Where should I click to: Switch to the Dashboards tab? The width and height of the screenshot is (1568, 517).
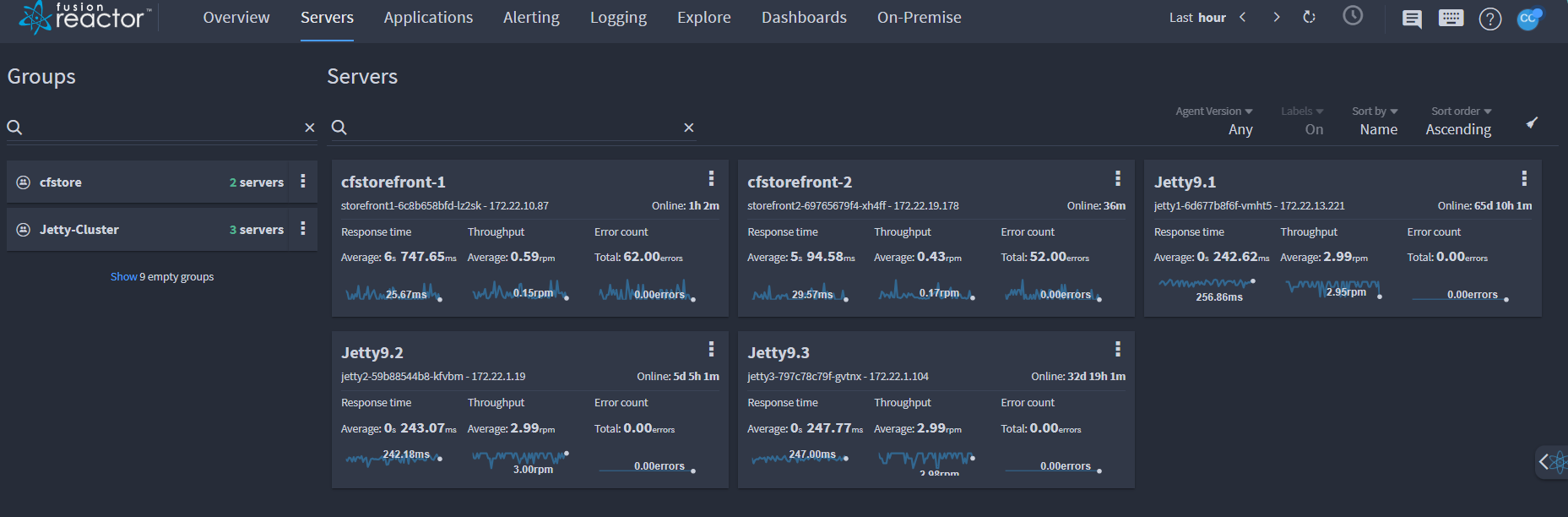(804, 18)
